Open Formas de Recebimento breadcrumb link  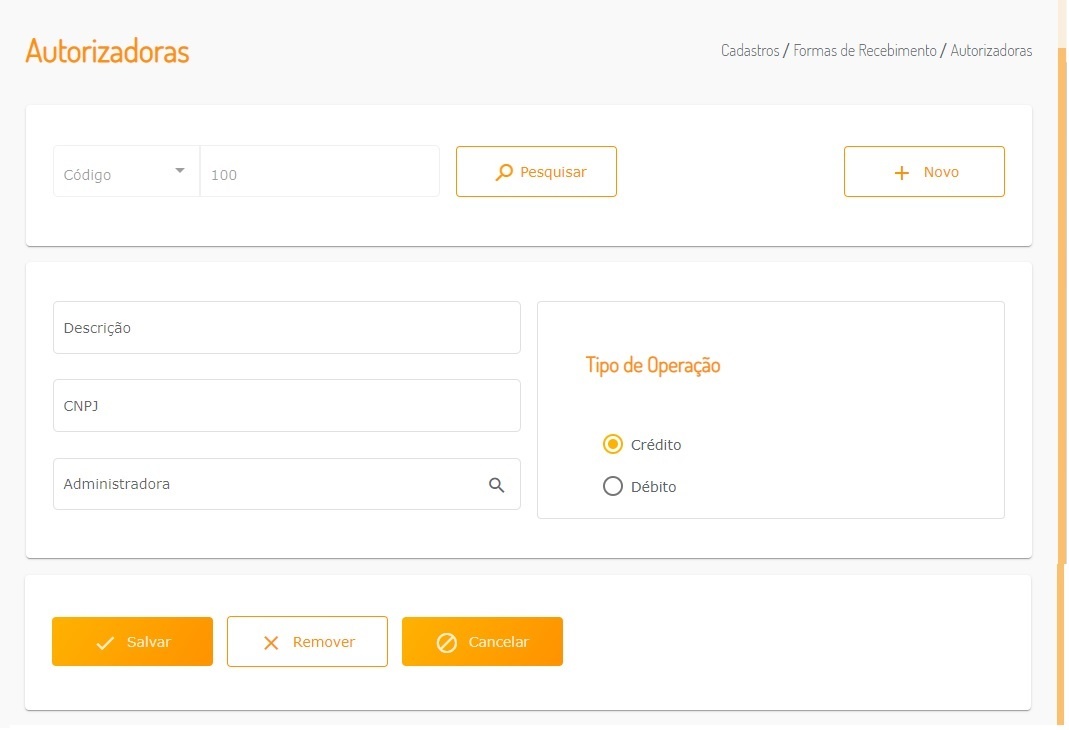click(865, 50)
